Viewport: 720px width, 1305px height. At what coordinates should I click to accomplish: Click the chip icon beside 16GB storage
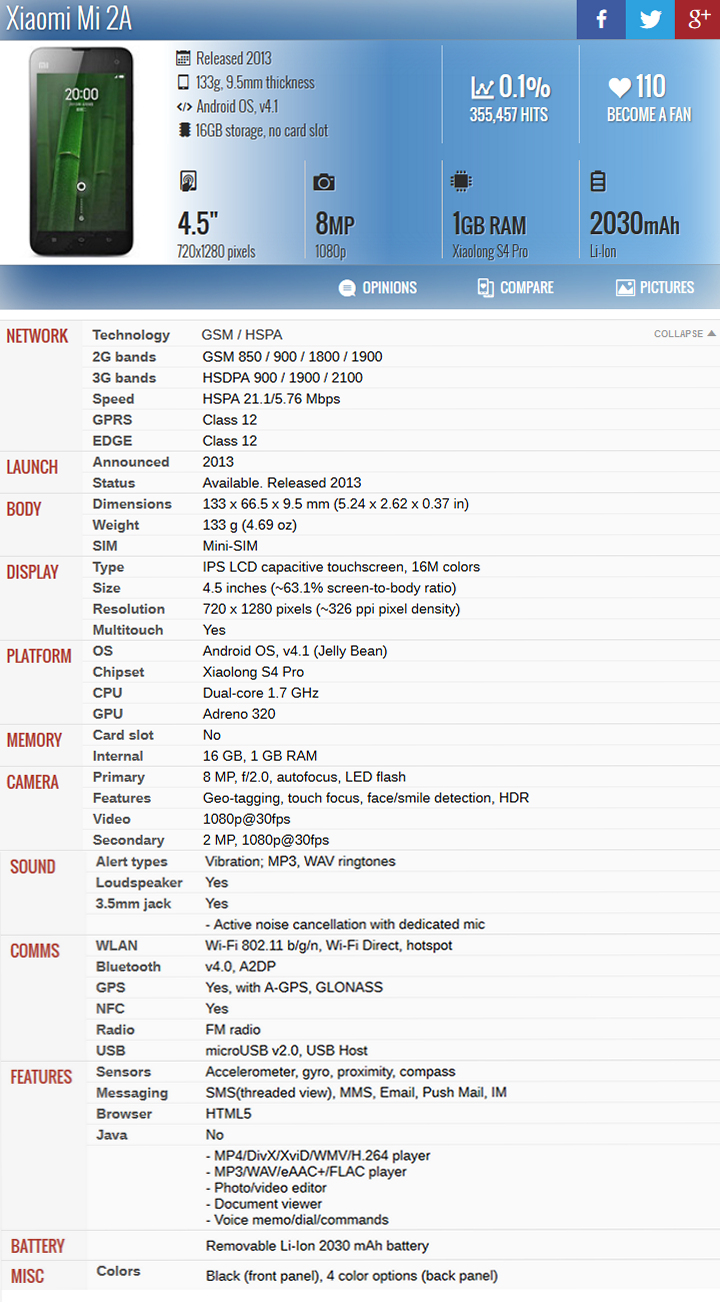[183, 130]
